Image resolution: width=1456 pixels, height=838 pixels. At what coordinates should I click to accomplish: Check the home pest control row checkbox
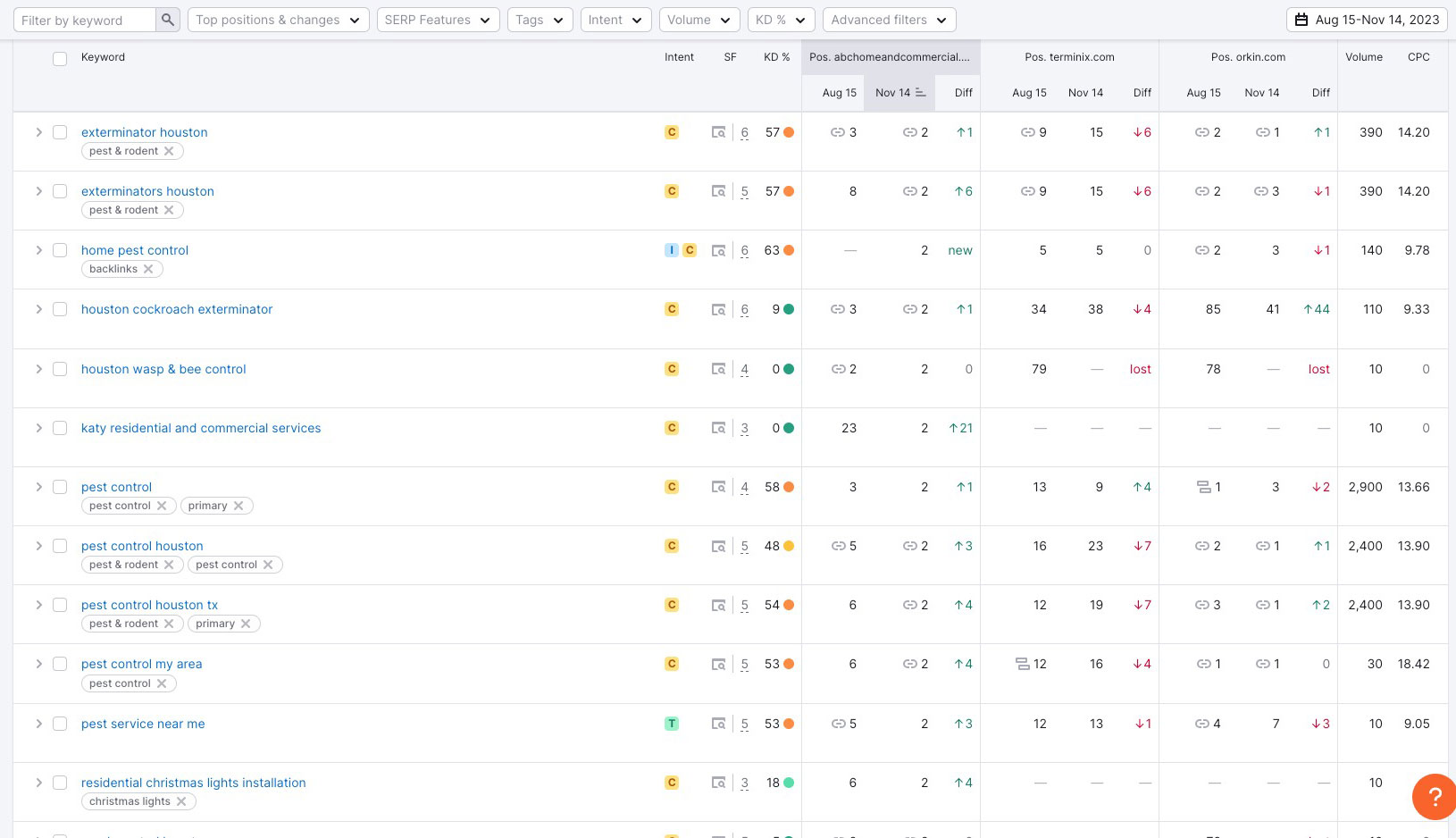60,250
